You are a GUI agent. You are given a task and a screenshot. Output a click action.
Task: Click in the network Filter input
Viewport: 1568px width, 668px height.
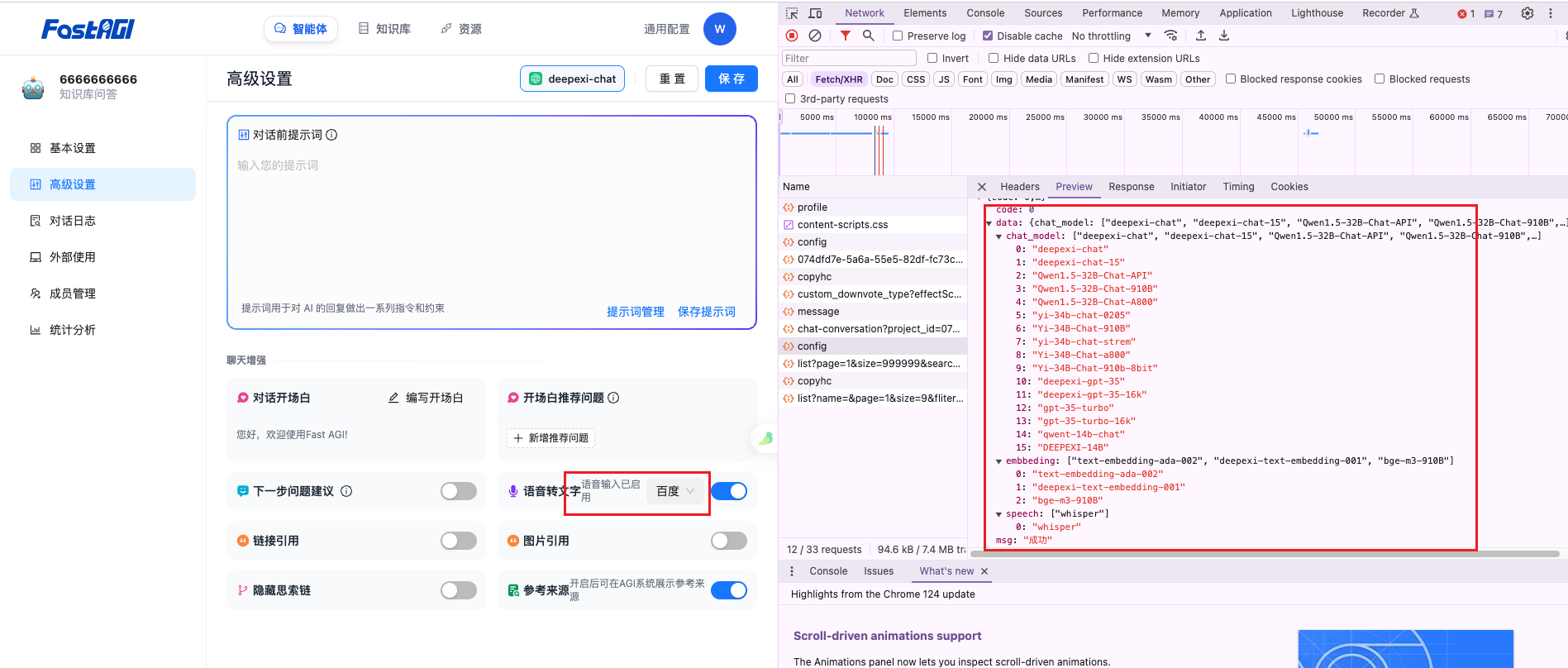(x=849, y=58)
